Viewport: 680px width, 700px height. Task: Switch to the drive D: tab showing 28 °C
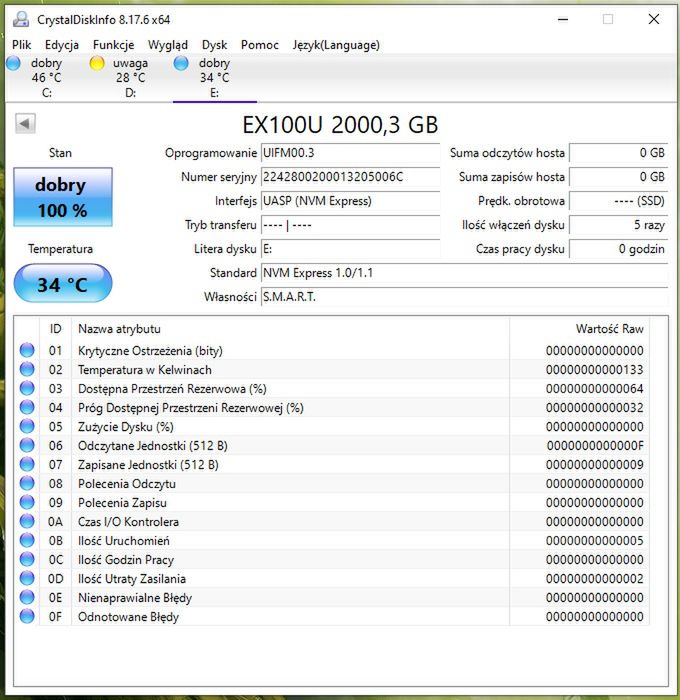(130, 78)
